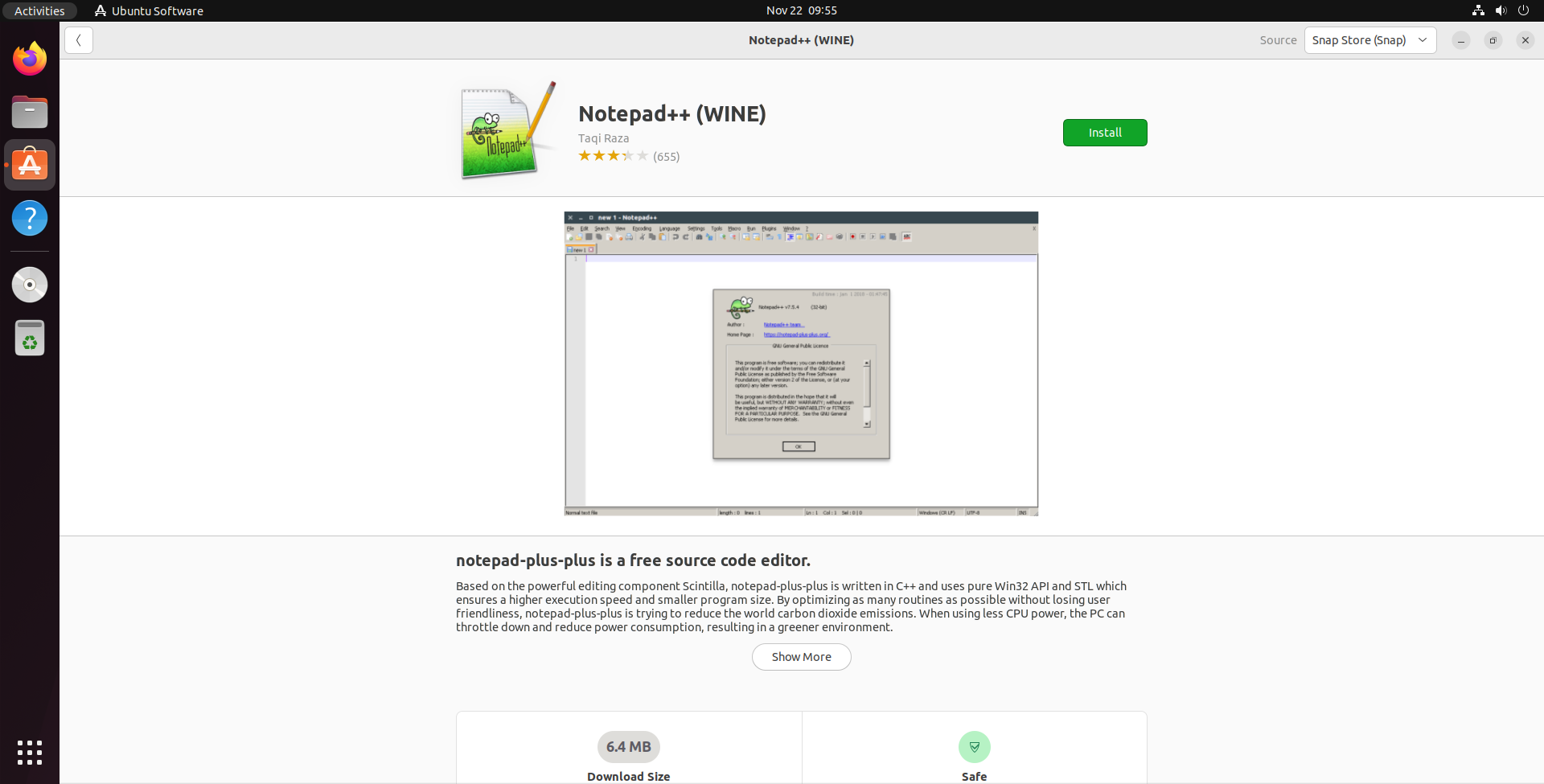Open the clock and calendar panel

click(801, 10)
